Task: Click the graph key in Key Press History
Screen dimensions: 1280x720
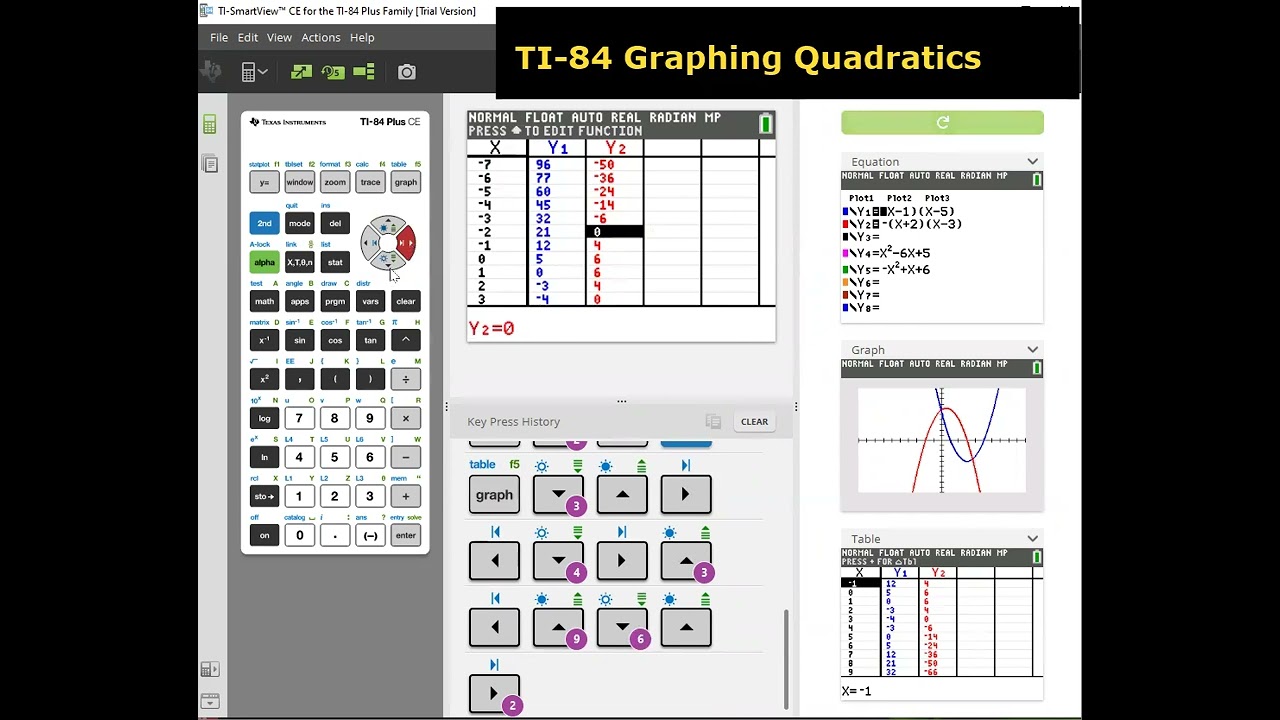Action: (494, 495)
